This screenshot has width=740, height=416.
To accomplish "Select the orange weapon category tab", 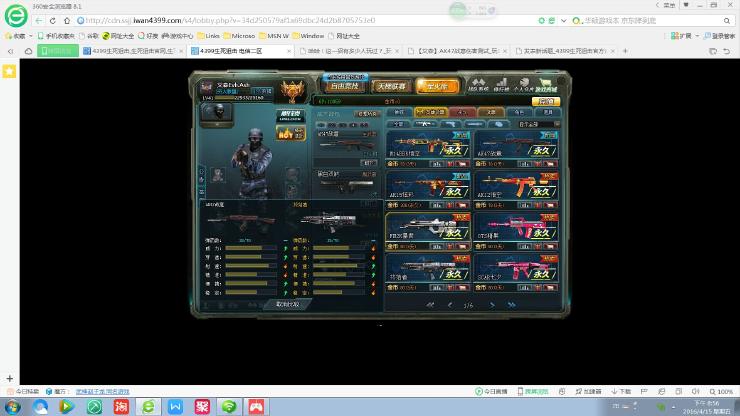I will (491, 112).
